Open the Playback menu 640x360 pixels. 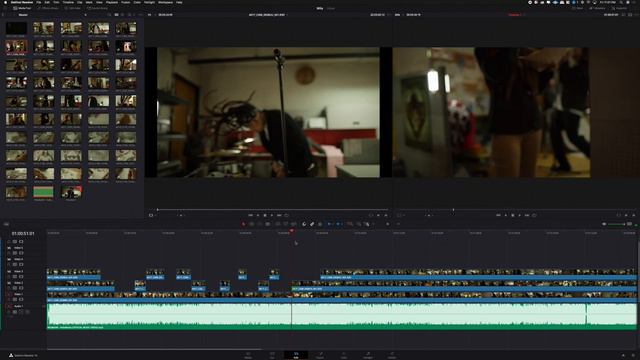click(112, 2)
